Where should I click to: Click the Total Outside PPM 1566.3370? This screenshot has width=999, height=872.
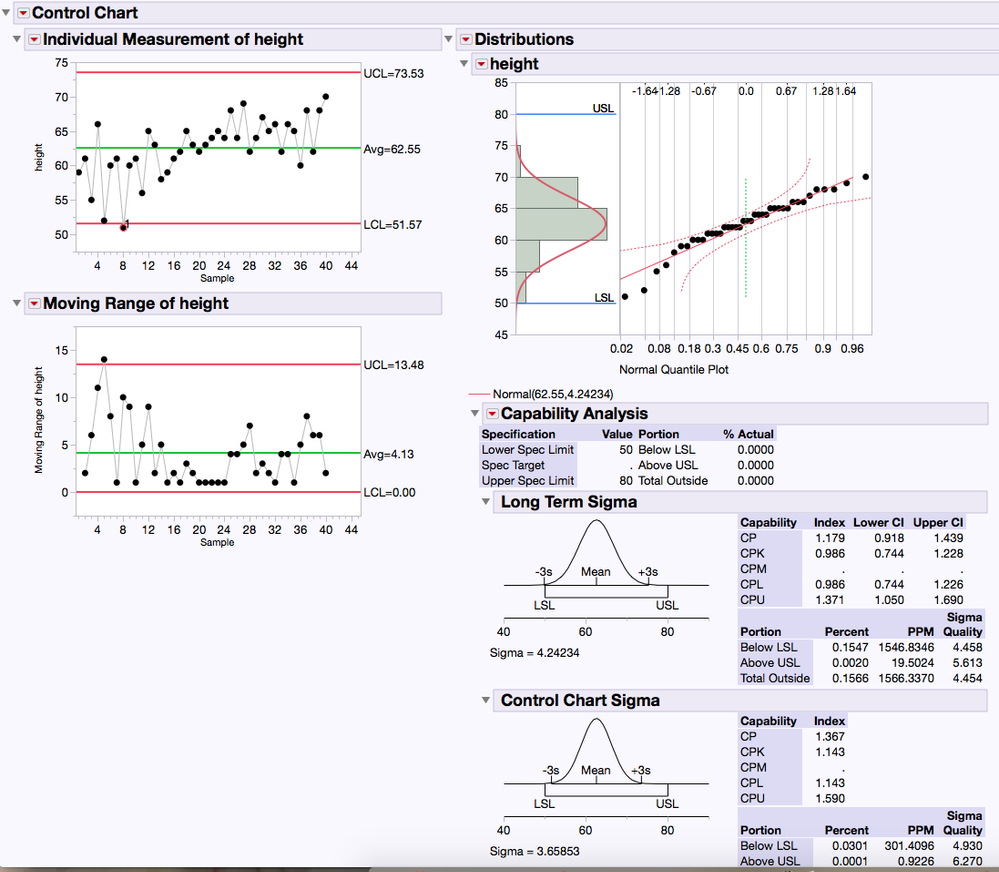coord(906,679)
